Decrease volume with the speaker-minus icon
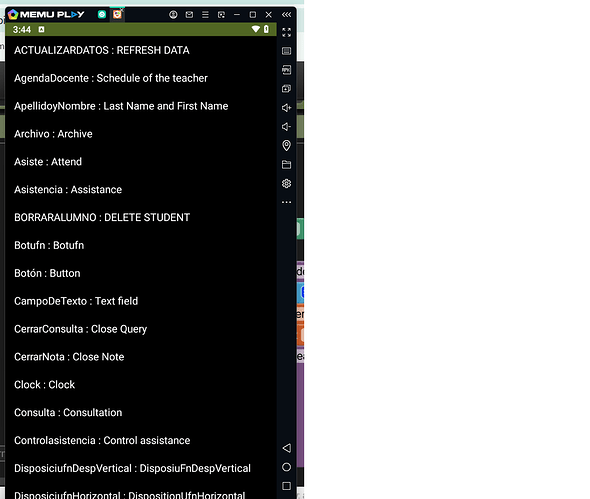 tap(286, 126)
